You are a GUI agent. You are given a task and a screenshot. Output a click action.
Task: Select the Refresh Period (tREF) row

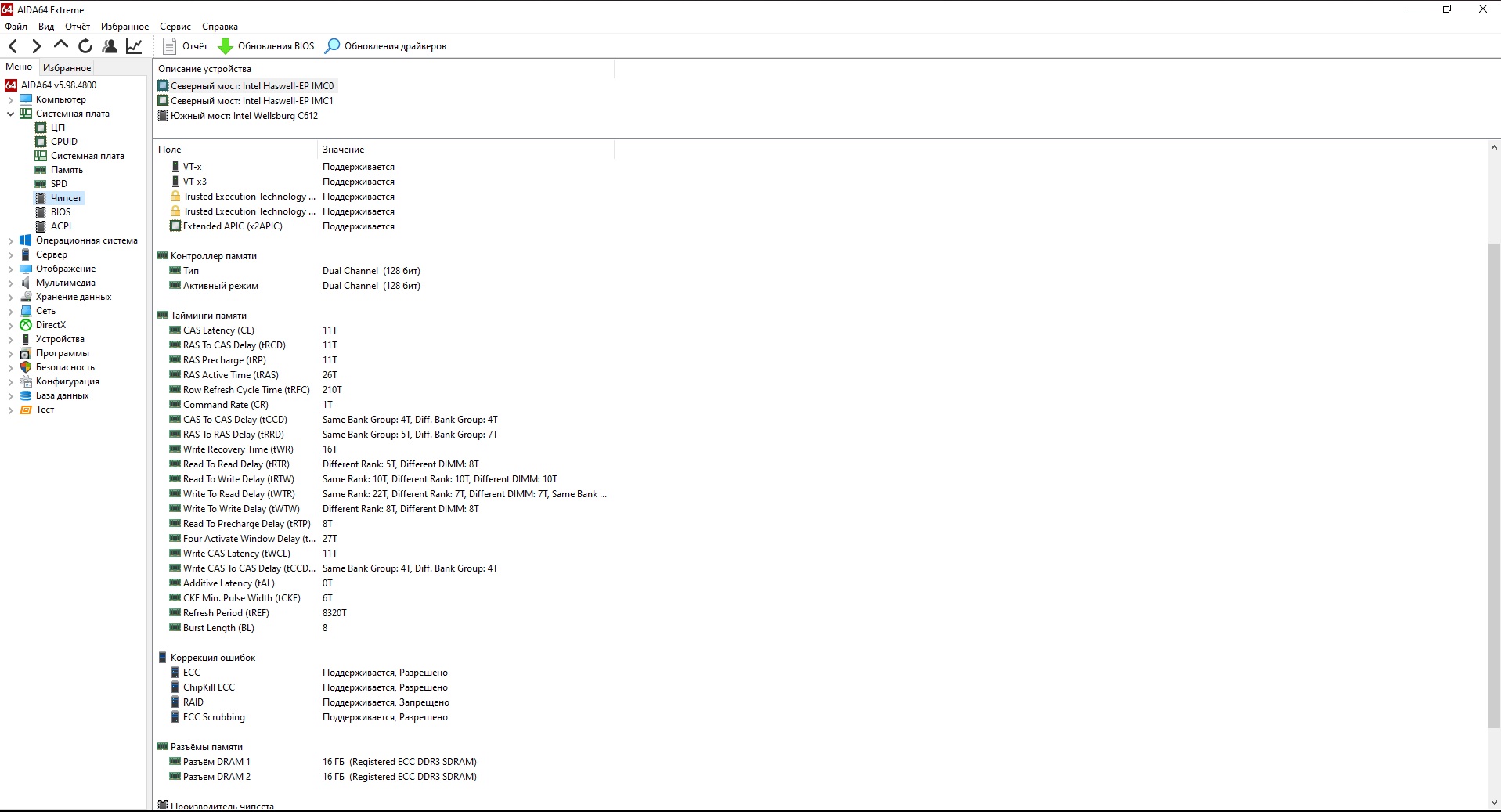coord(384,613)
